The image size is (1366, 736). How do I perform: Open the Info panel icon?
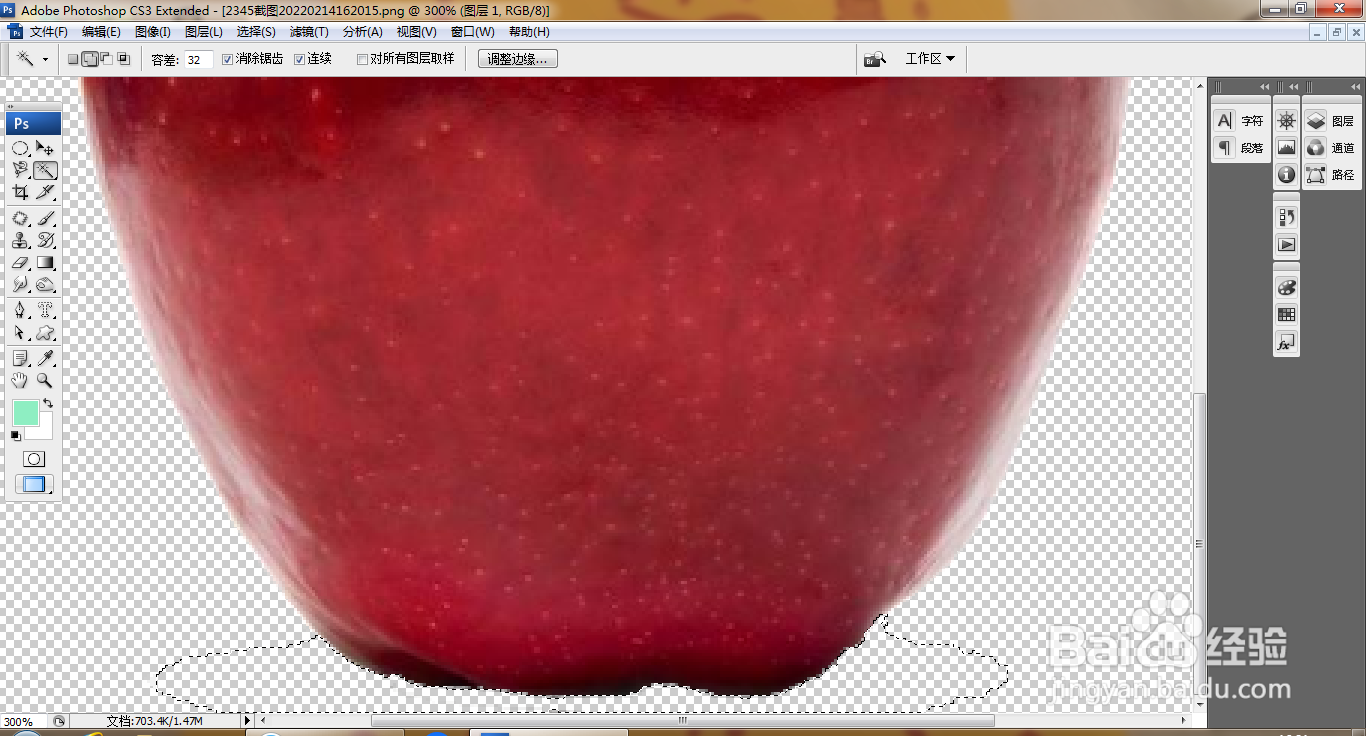[x=1287, y=175]
